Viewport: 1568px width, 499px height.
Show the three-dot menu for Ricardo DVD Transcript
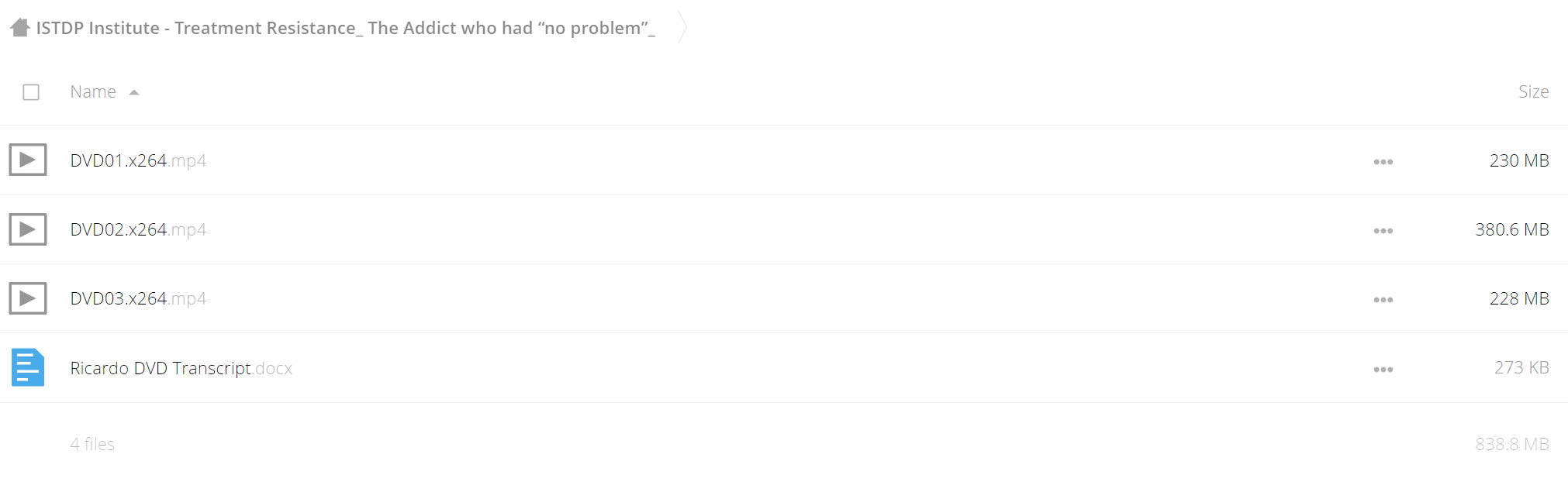point(1383,370)
